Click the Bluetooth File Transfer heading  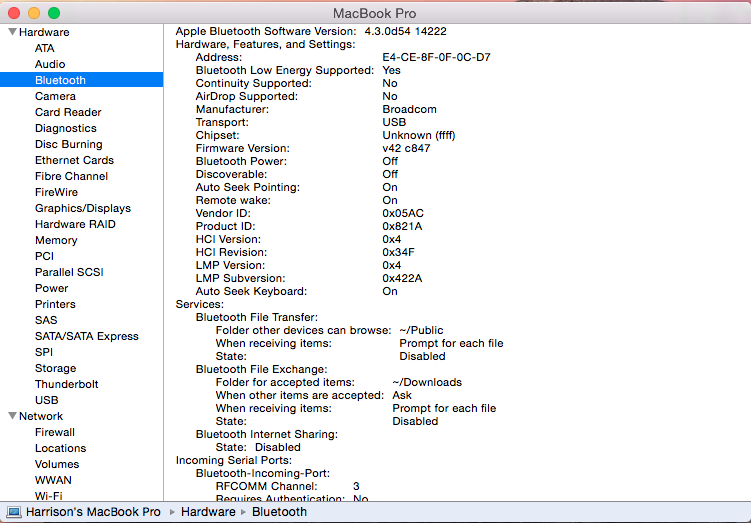pyautogui.click(x=257, y=317)
